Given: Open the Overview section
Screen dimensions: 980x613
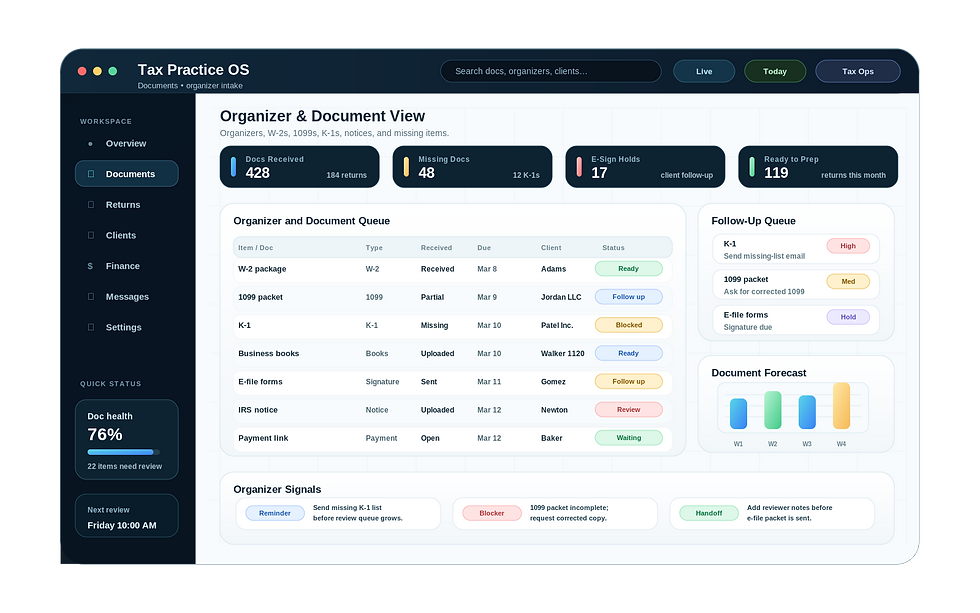Looking at the screenshot, I should [x=127, y=143].
